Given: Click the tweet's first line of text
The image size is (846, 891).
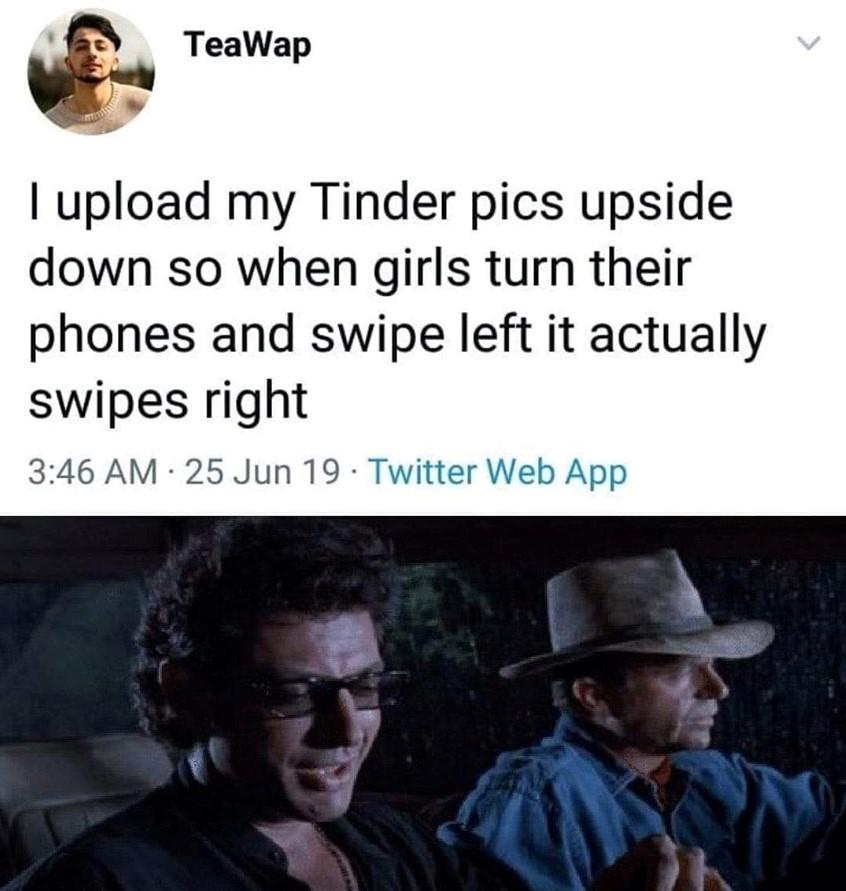Looking at the screenshot, I should click(x=381, y=205).
